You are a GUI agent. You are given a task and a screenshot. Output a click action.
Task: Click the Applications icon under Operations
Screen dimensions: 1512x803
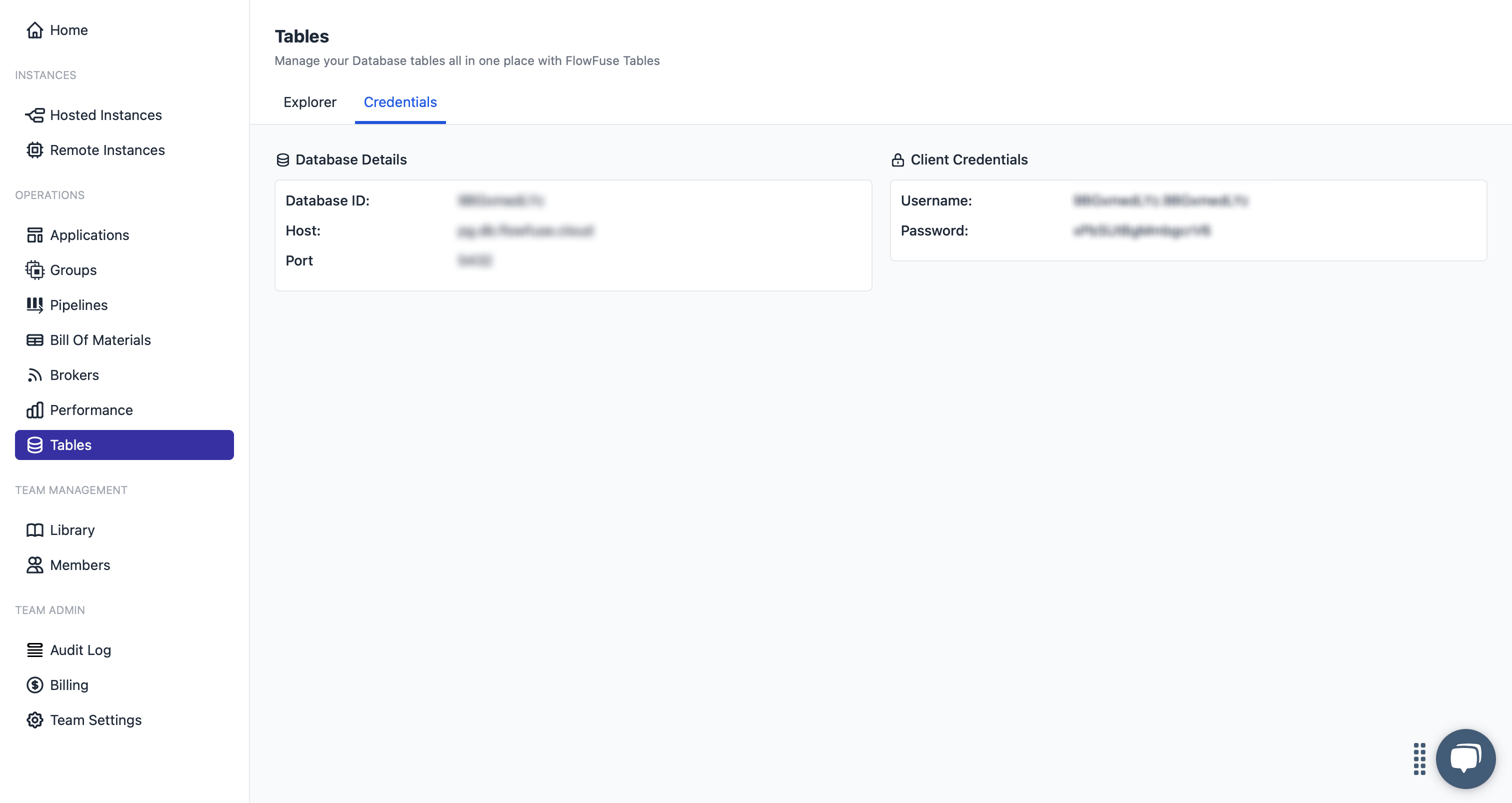34,234
